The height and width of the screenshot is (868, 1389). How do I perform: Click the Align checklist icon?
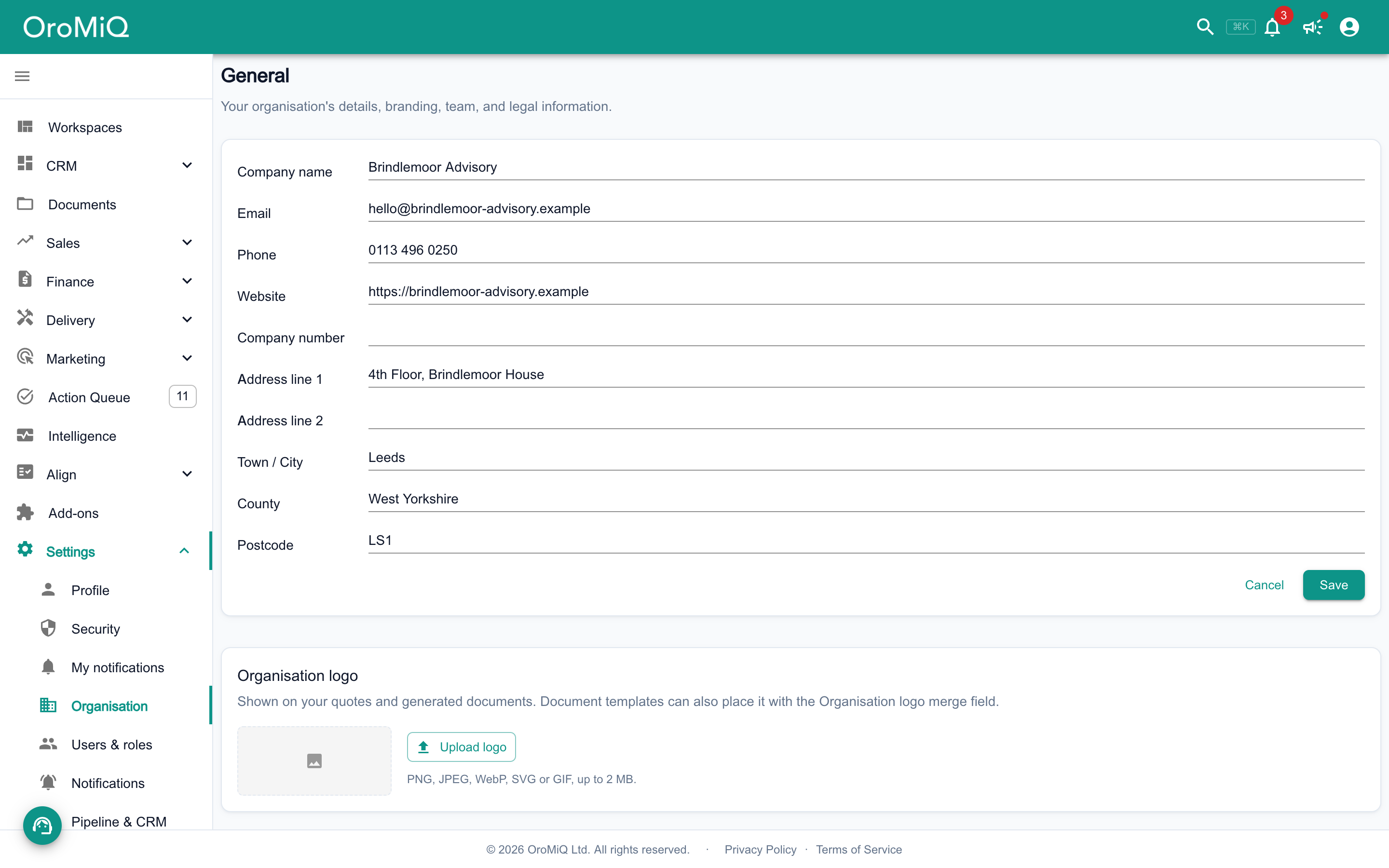tap(25, 473)
